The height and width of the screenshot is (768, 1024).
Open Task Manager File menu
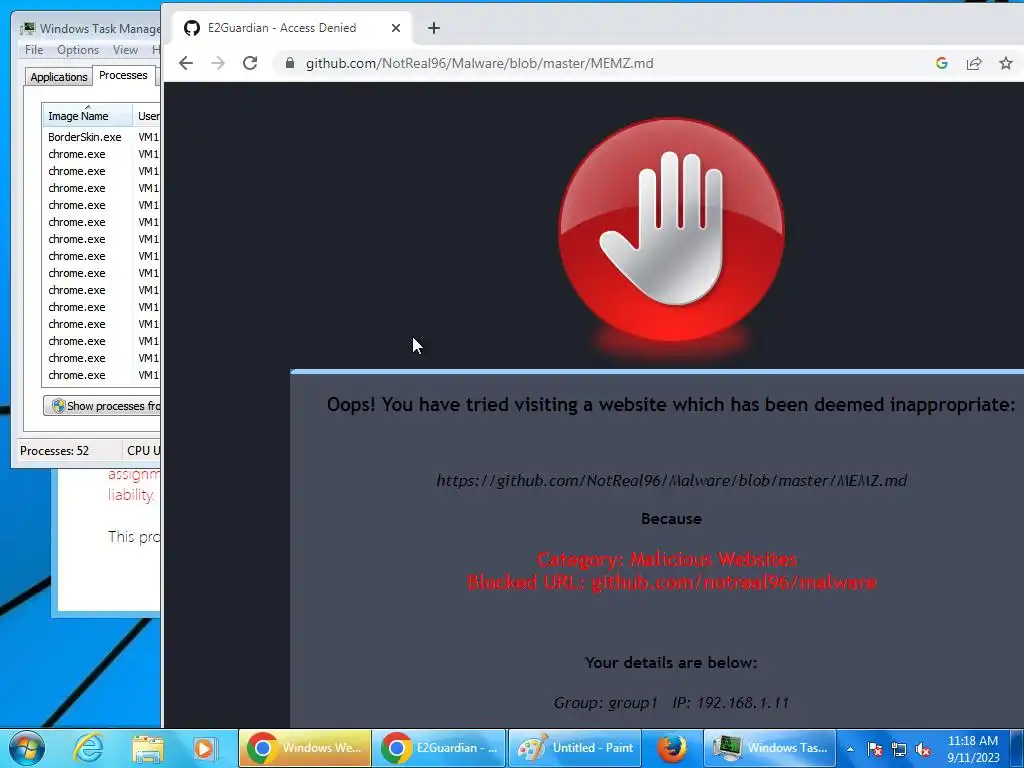pos(34,50)
